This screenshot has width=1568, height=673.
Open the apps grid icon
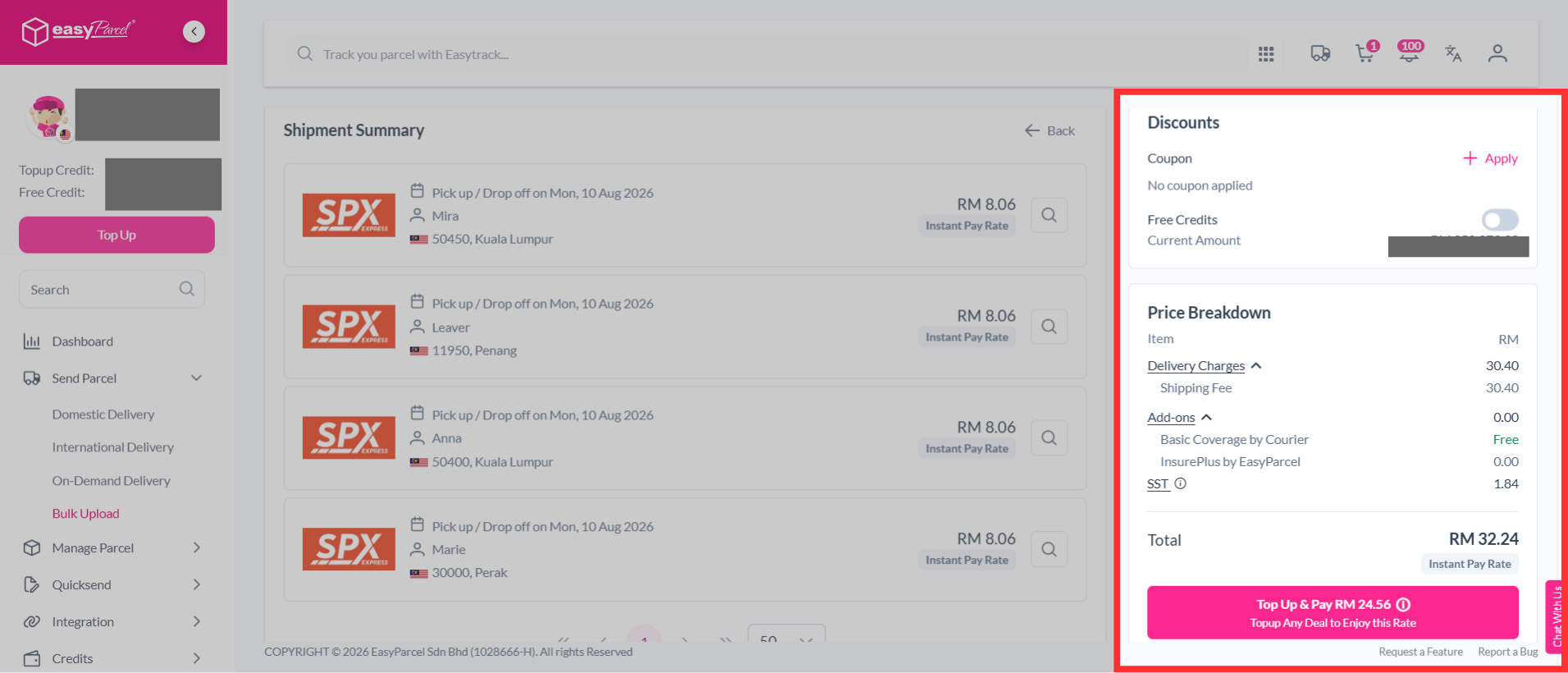pyautogui.click(x=1266, y=54)
